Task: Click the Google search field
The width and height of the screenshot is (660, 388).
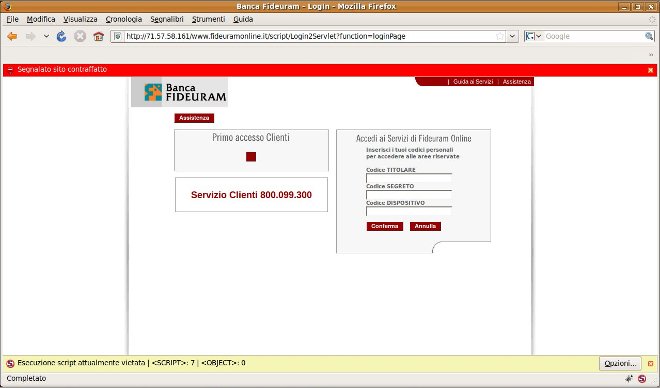Action: (x=593, y=36)
